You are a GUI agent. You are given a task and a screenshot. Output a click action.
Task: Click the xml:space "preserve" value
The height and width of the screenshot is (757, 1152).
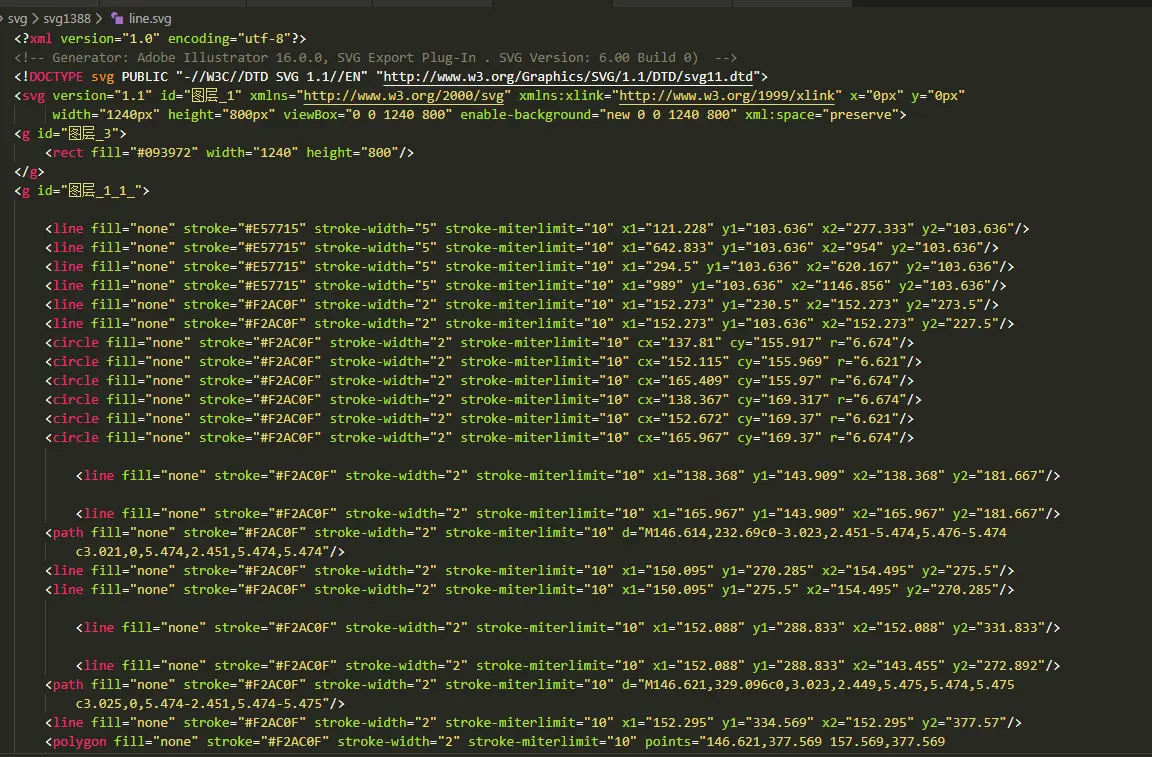(860, 115)
